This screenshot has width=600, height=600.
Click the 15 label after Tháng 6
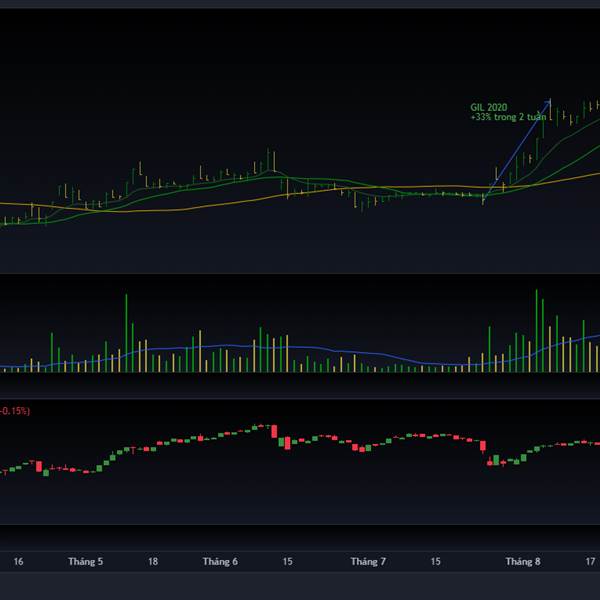[288, 562]
